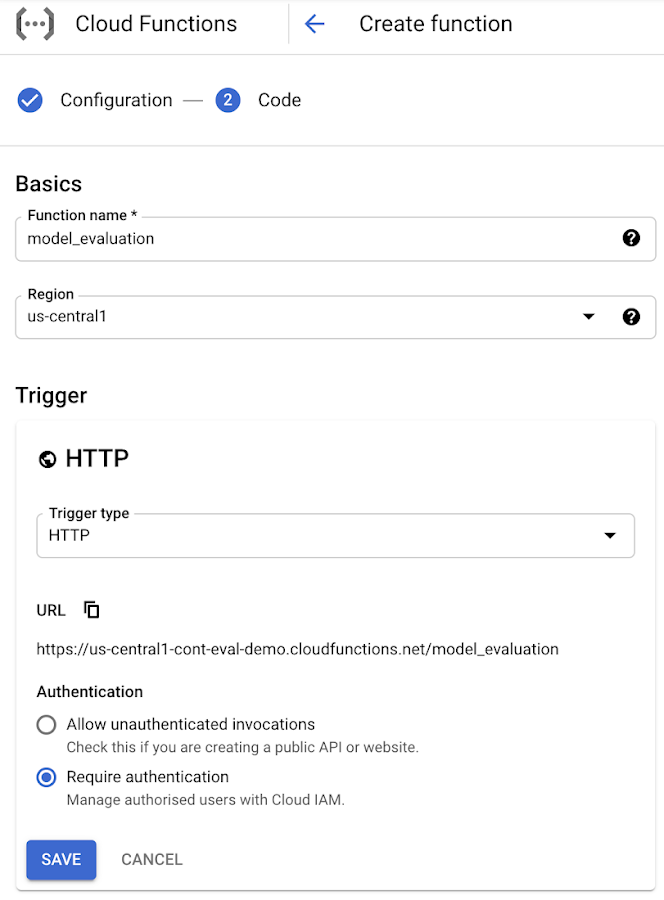The image size is (664, 900).
Task: Switch to the Code step
Action: 279,100
